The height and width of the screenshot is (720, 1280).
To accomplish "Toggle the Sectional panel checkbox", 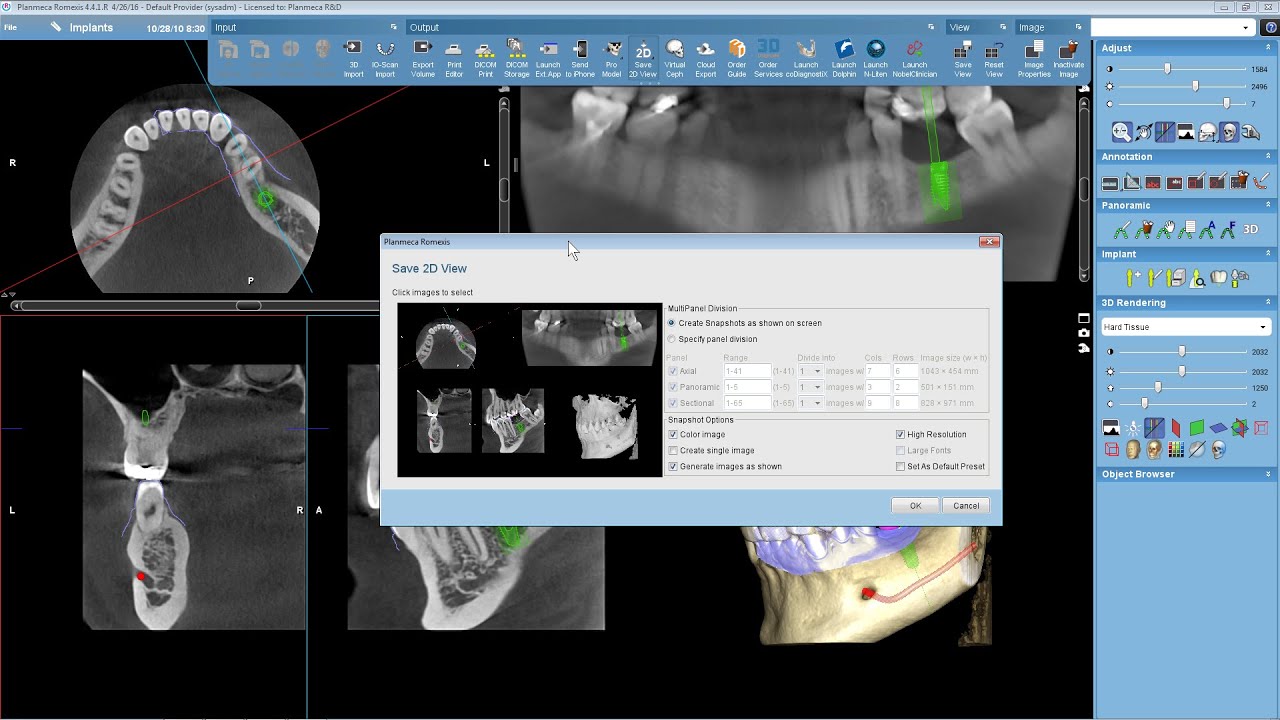I will 673,403.
